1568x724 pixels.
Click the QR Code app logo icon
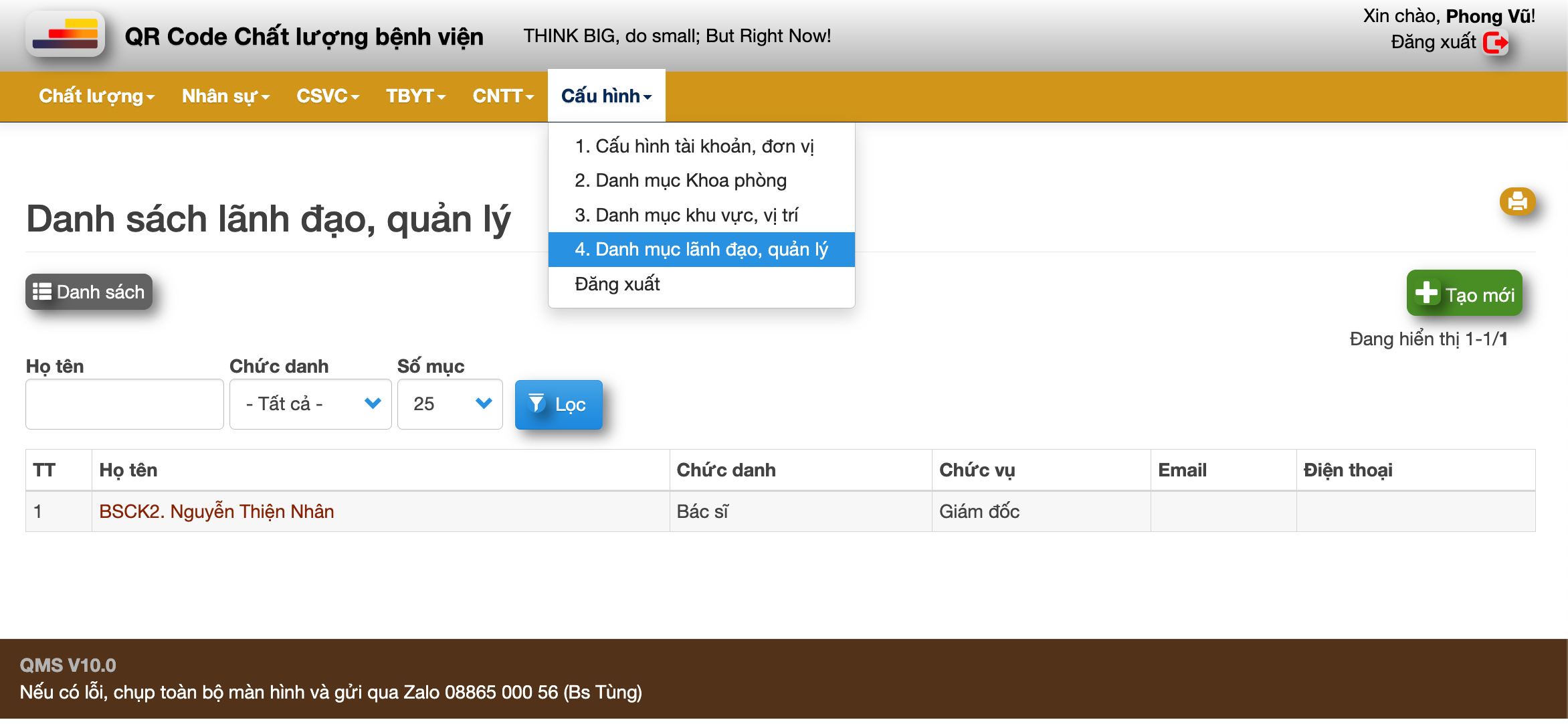tap(66, 35)
